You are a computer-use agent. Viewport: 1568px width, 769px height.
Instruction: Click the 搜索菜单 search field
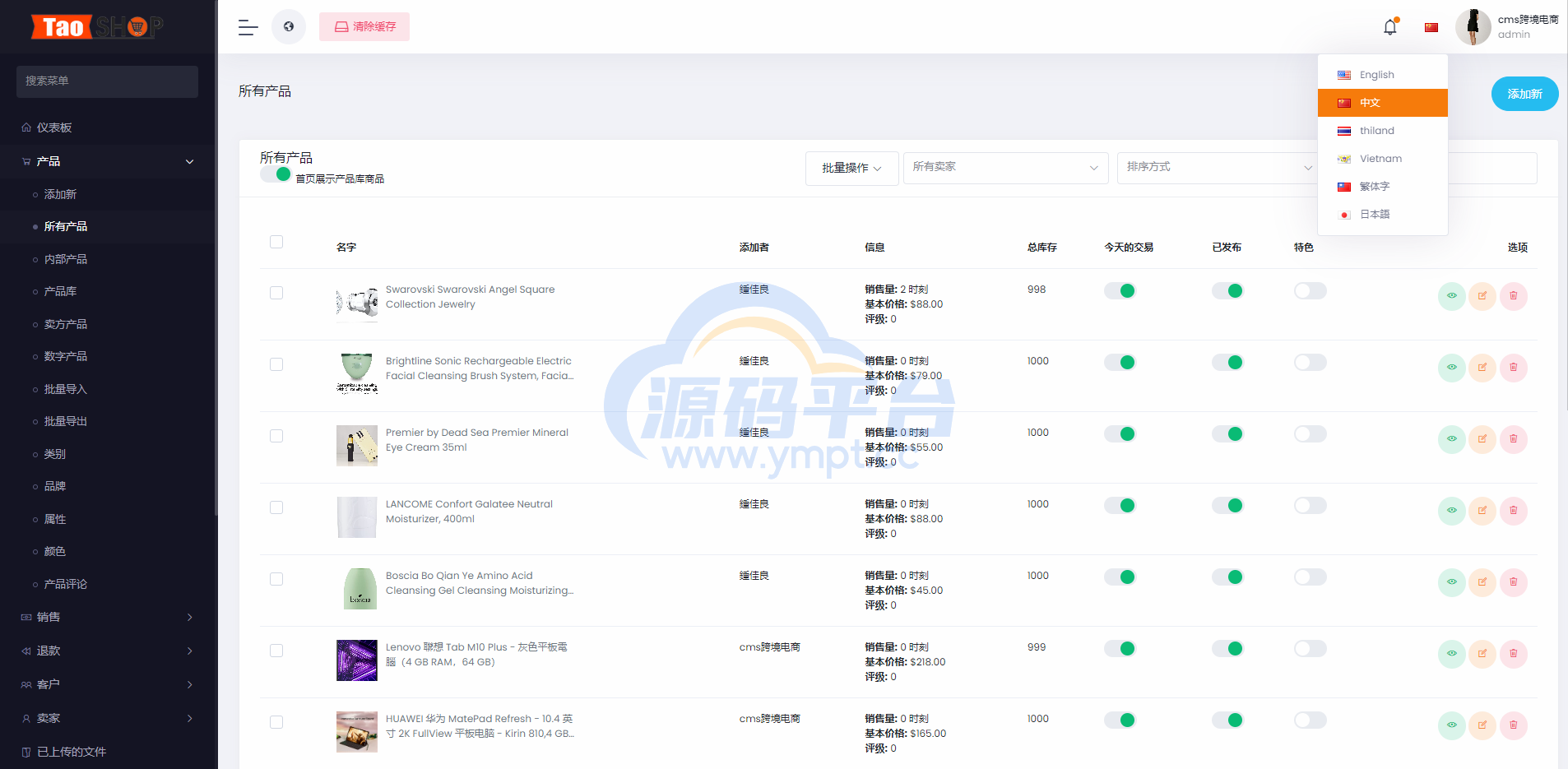107,81
